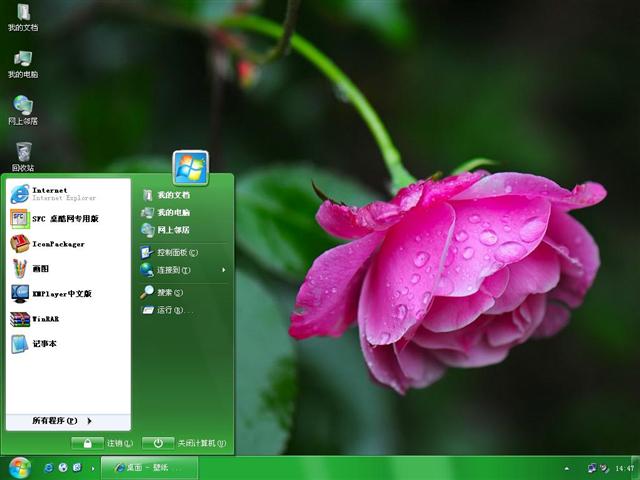Viewport: 640px width, 480px height.
Task: Launch KMPlayer中文版 entry
Action: (x=68, y=293)
